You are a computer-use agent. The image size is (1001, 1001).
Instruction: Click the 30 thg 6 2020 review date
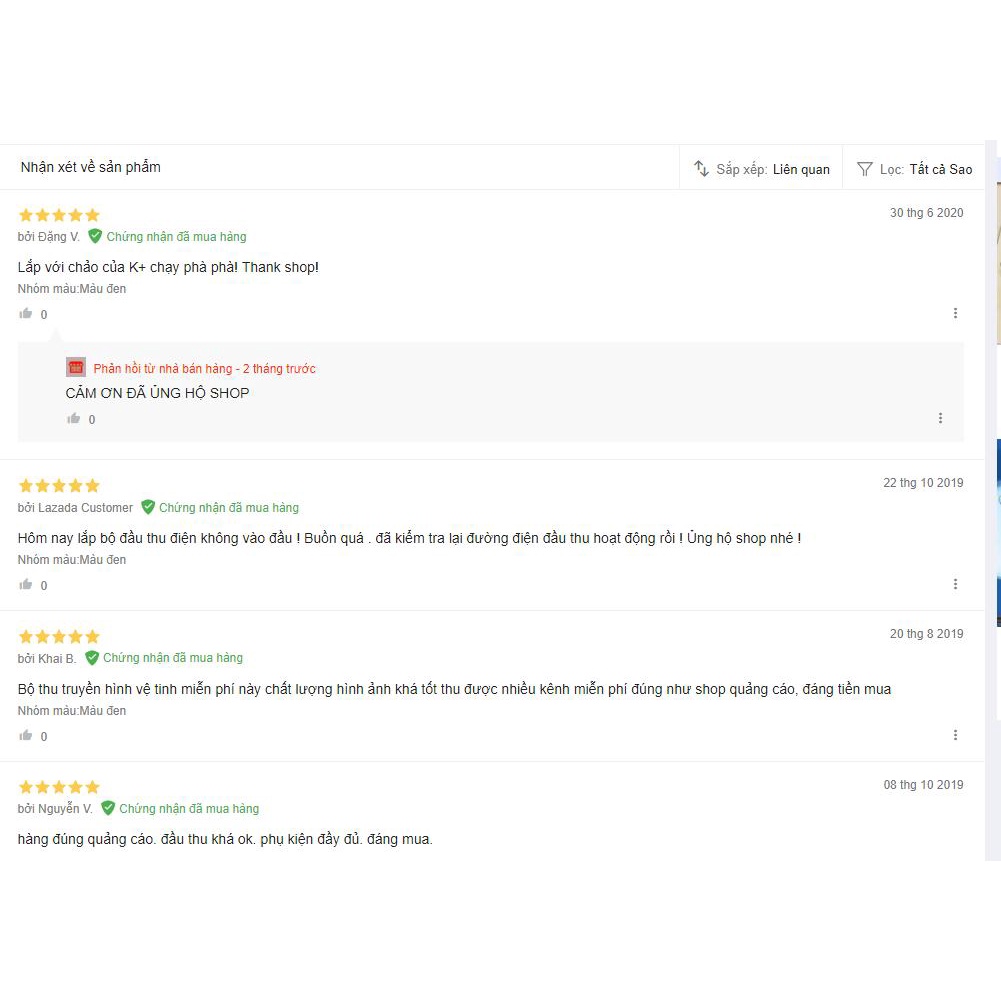coord(926,213)
